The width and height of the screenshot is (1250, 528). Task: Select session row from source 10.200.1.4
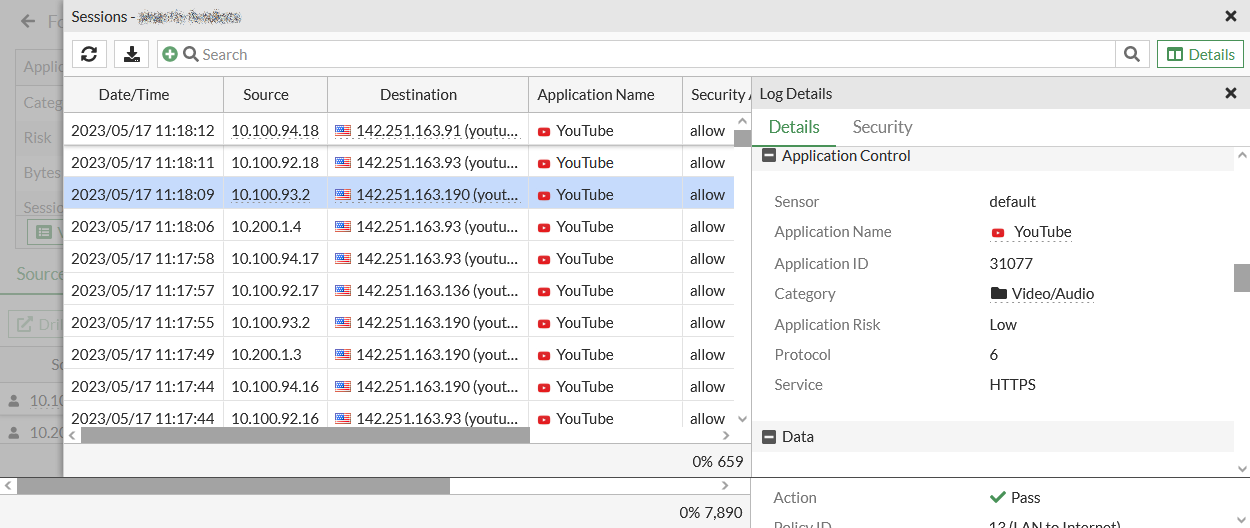pyautogui.click(x=266, y=227)
